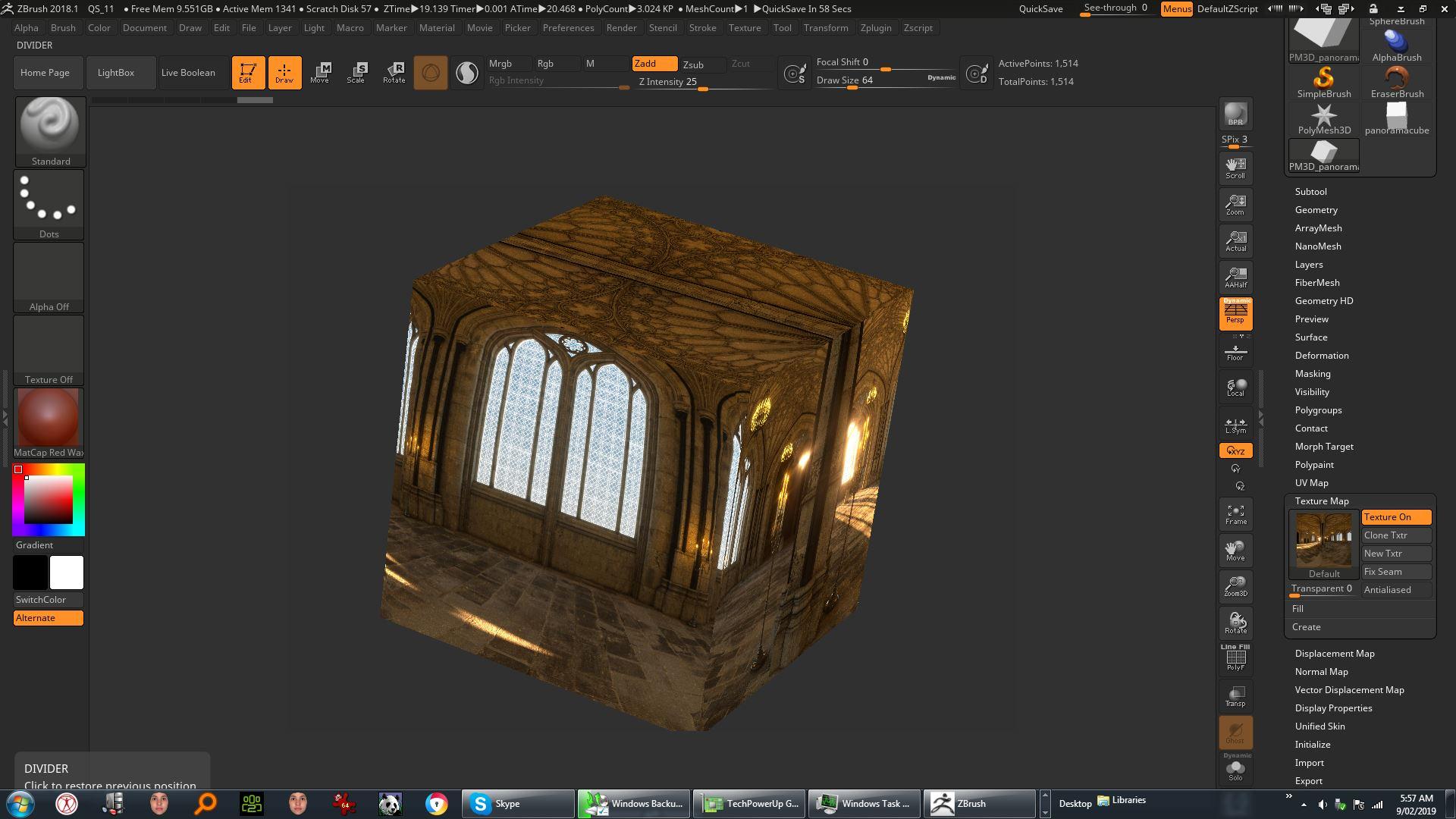Click the BPR render icon
The width and height of the screenshot is (1456, 819).
pyautogui.click(x=1235, y=114)
